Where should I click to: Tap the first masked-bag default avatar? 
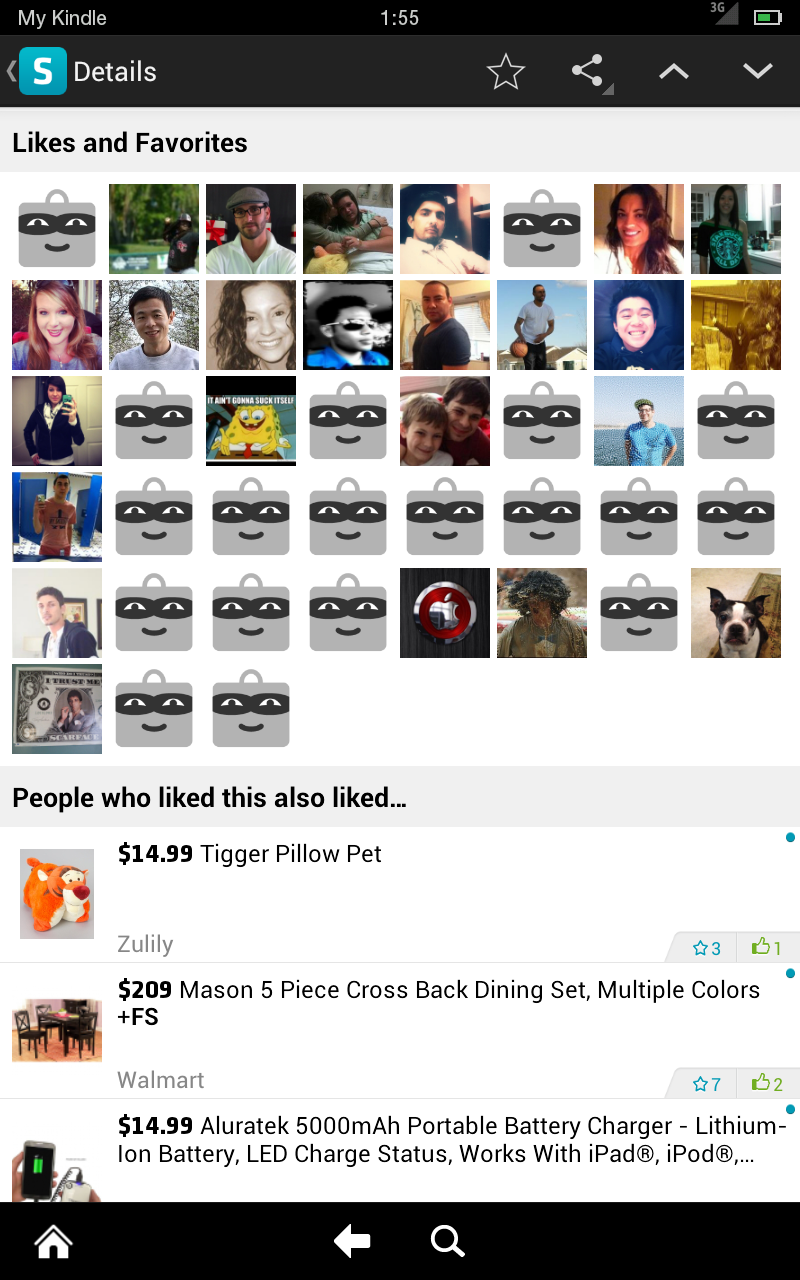tap(57, 229)
